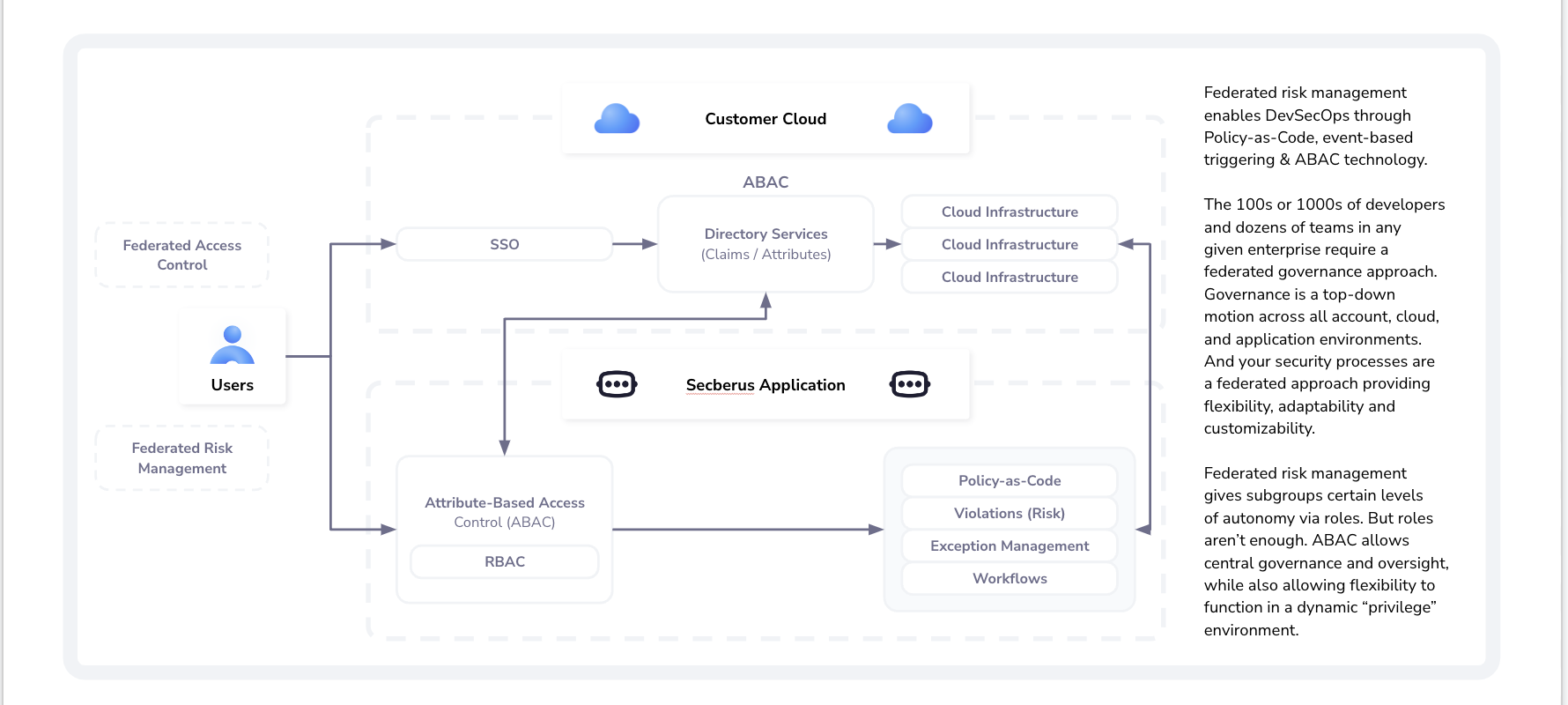
Task: Click the Users label
Action: point(233,385)
